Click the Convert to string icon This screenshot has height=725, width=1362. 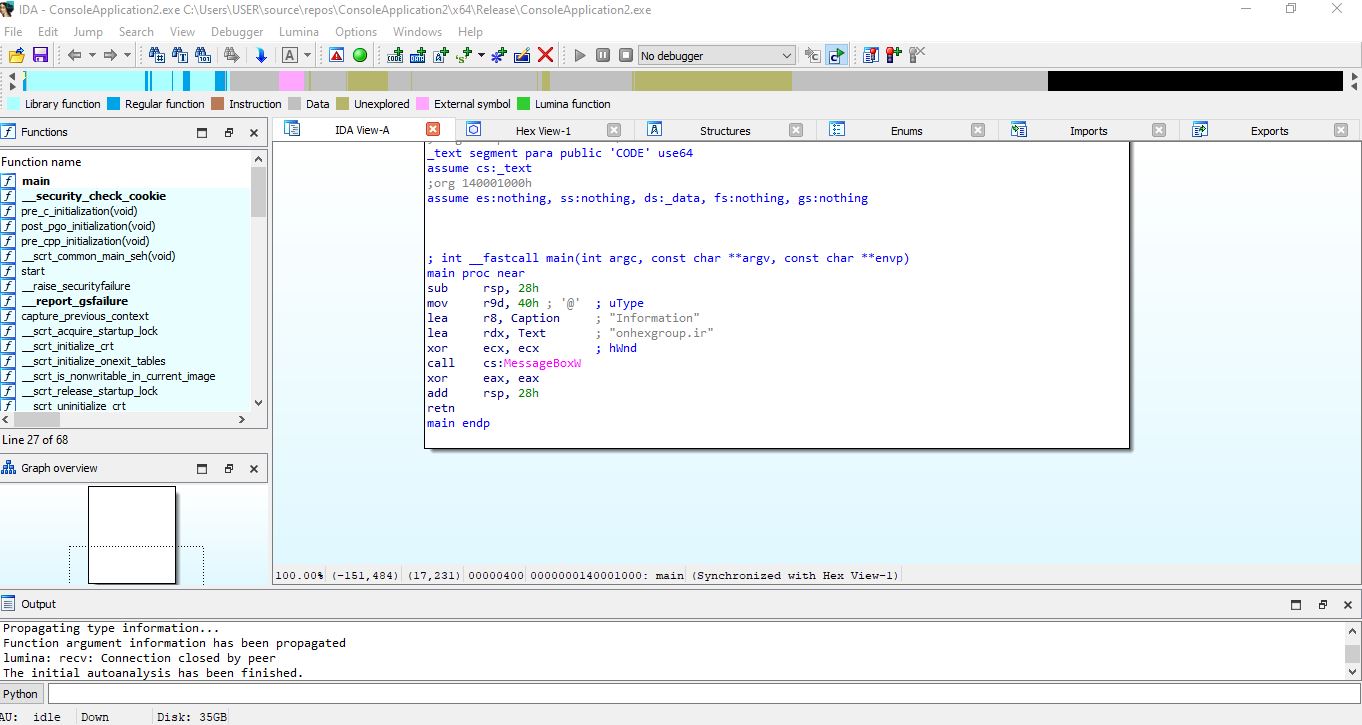[x=441, y=55]
